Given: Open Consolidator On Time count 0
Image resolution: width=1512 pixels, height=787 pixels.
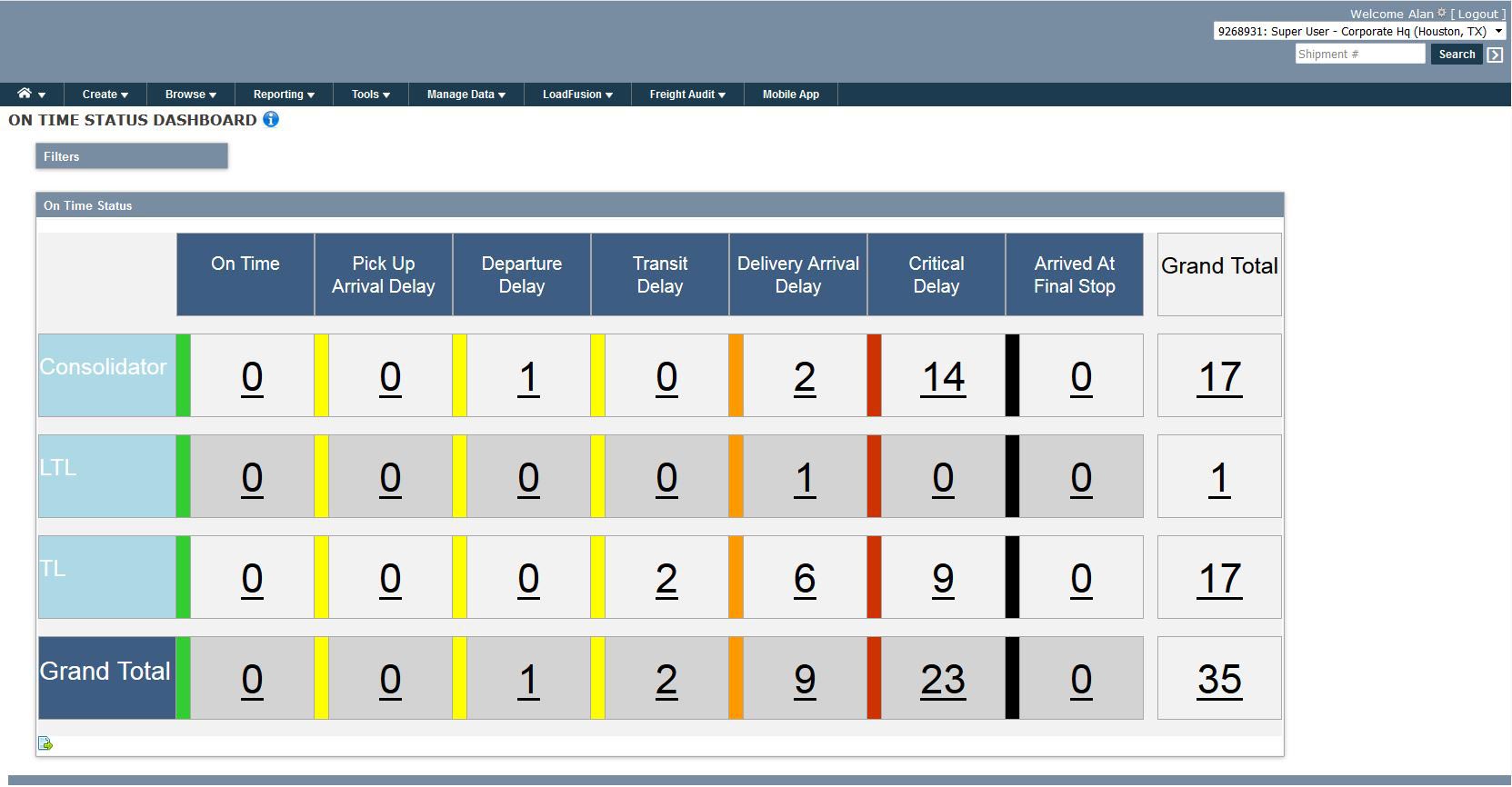Looking at the screenshot, I should [252, 377].
